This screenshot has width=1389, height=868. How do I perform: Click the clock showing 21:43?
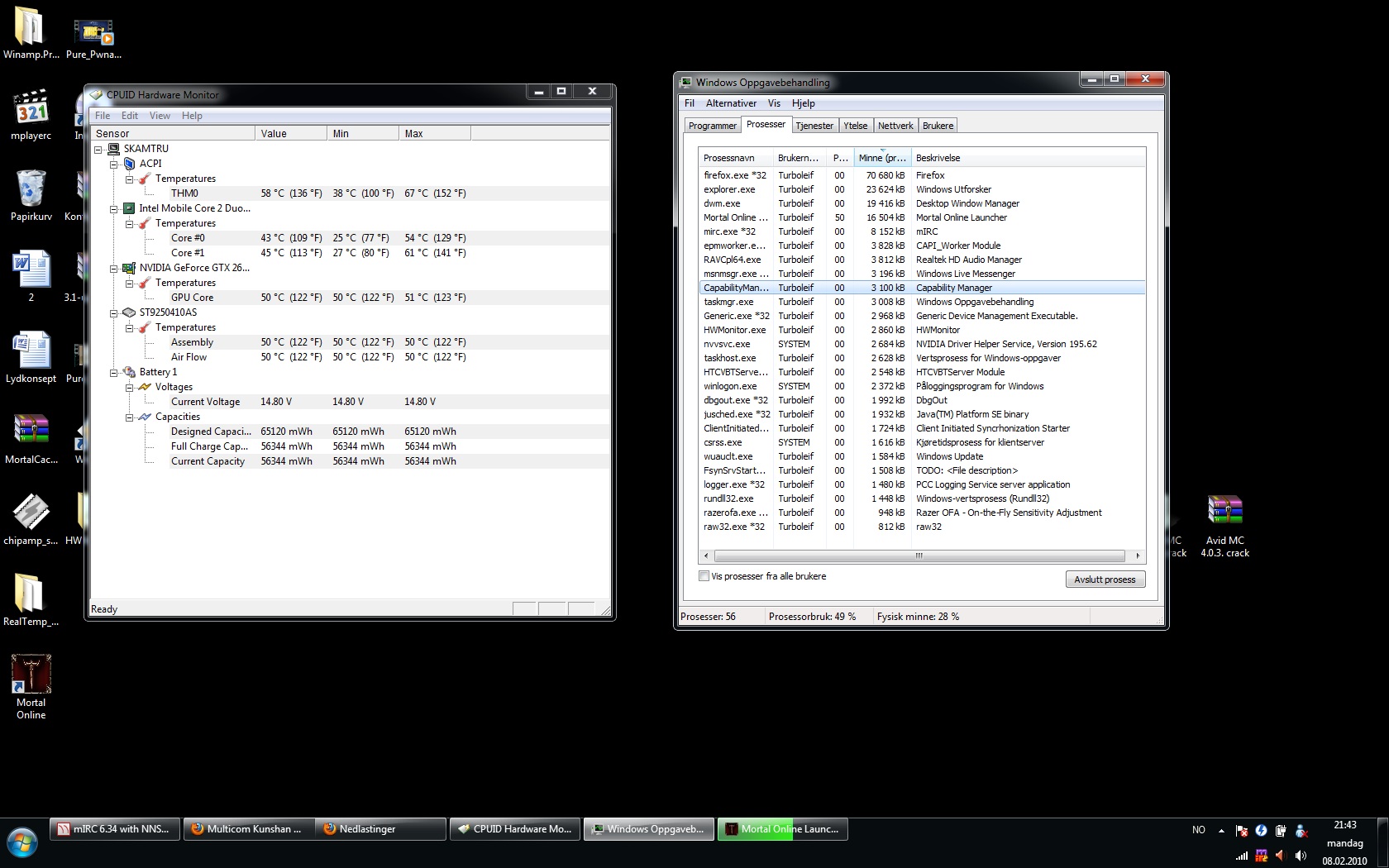[x=1344, y=825]
